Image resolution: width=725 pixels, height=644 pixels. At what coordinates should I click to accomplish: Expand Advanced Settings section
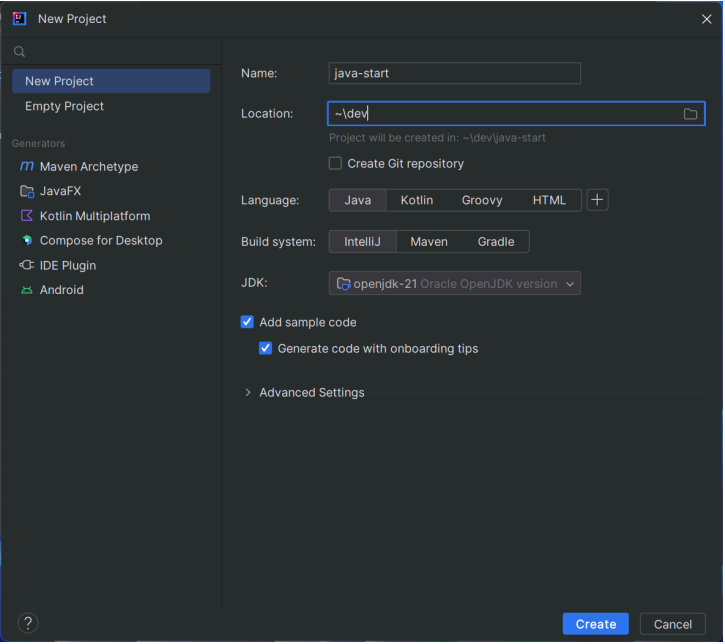248,393
